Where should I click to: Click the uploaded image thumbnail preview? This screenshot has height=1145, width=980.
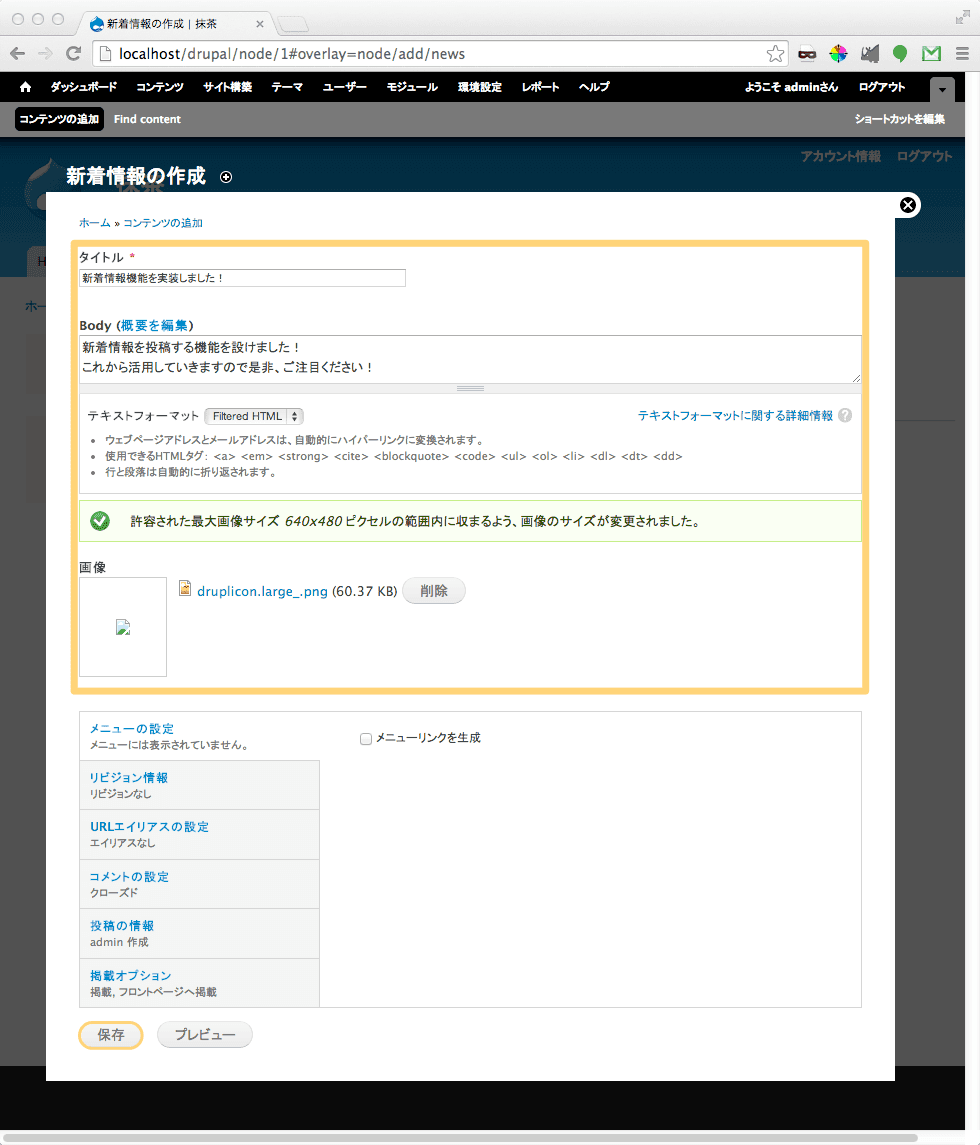tap(123, 627)
